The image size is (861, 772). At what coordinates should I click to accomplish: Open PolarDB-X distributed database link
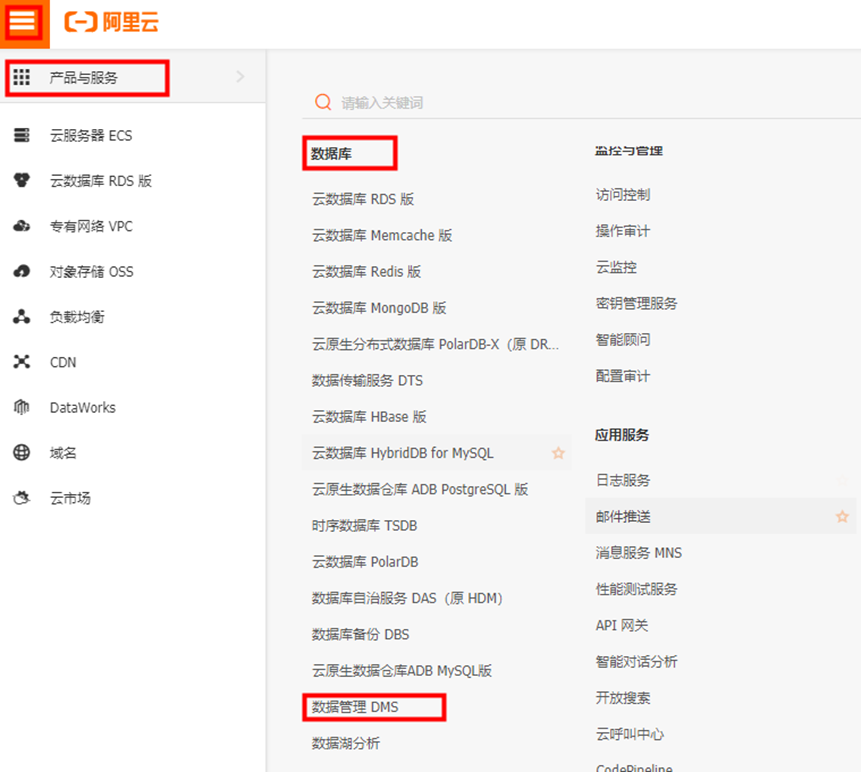point(435,344)
